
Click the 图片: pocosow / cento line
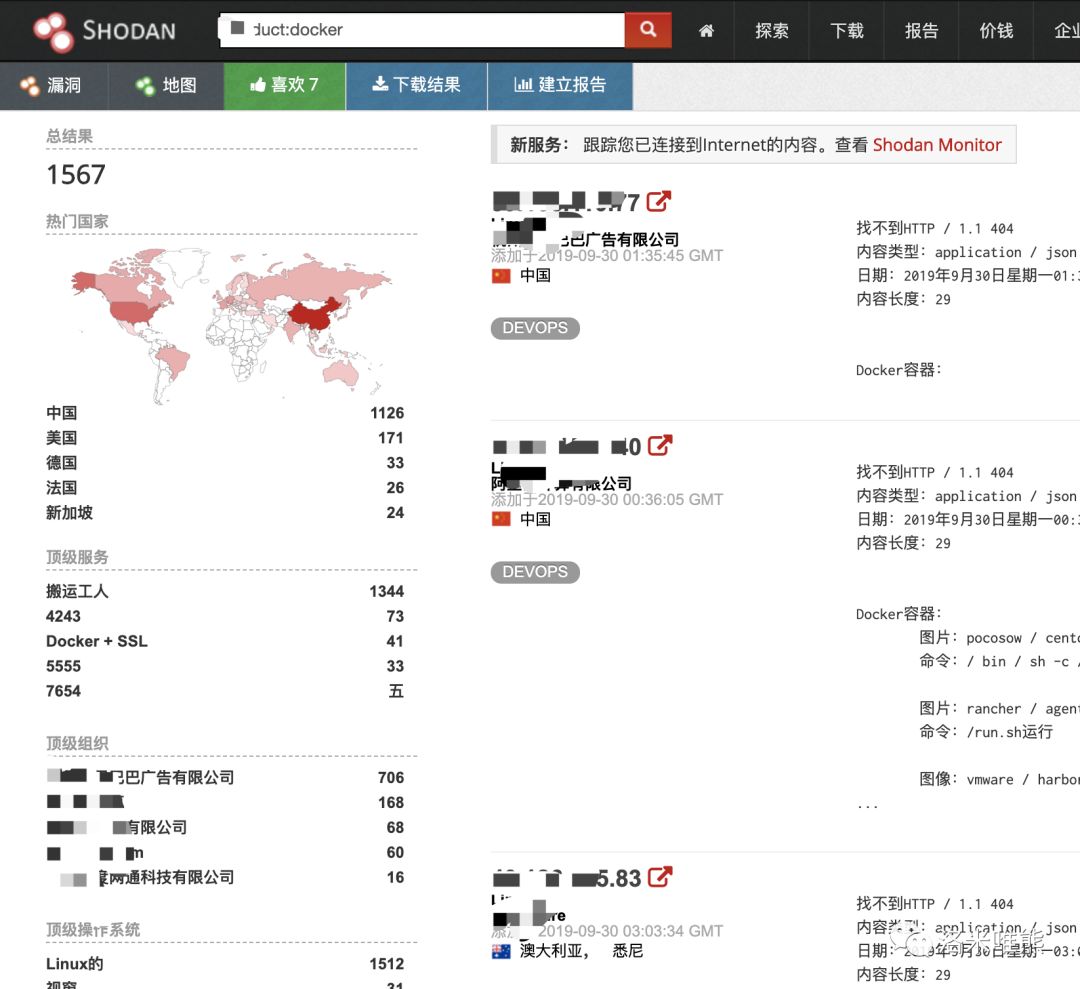[x=999, y=638]
